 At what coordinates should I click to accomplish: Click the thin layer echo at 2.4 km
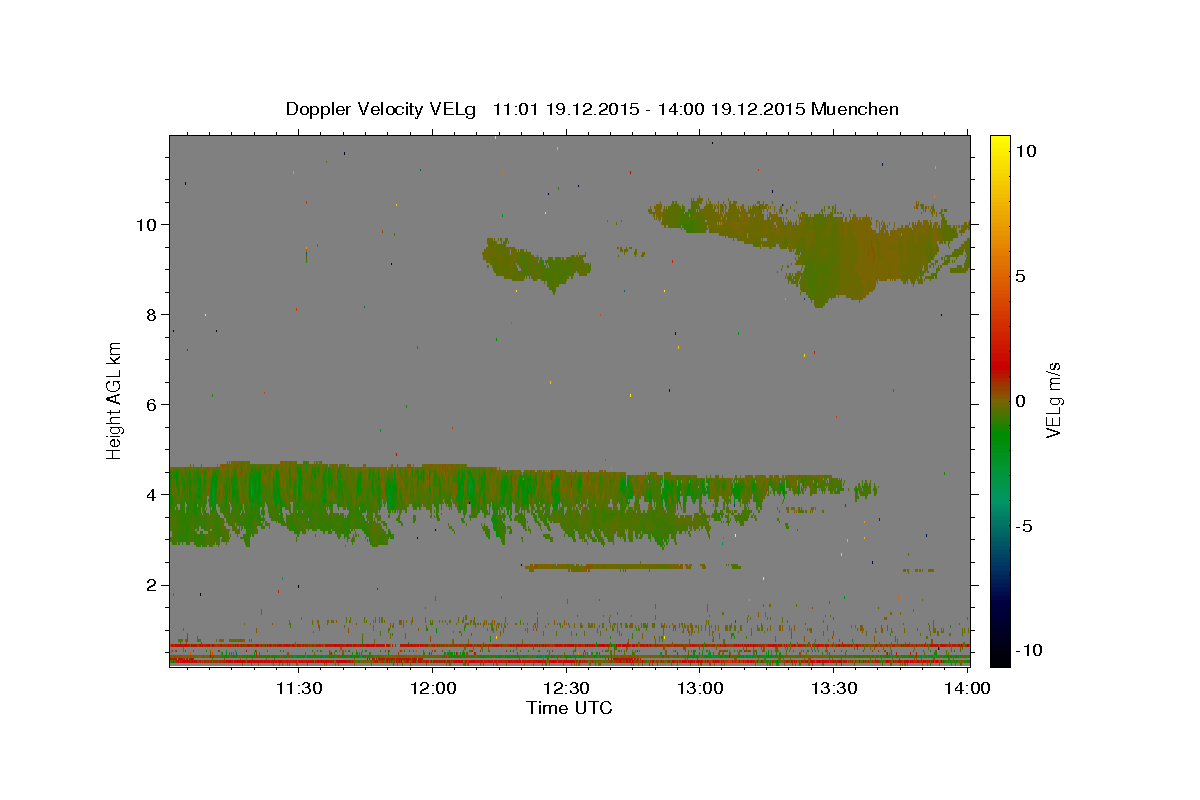click(x=610, y=567)
